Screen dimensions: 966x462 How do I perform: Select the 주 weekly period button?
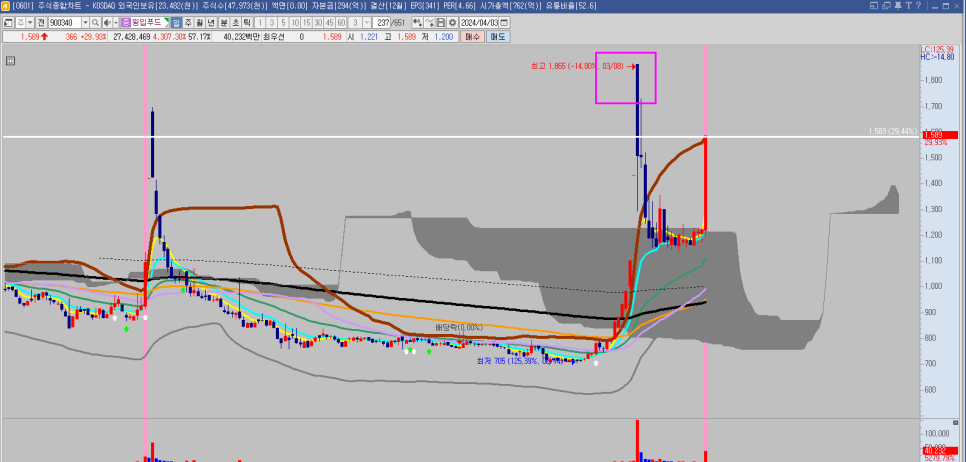tap(188, 22)
